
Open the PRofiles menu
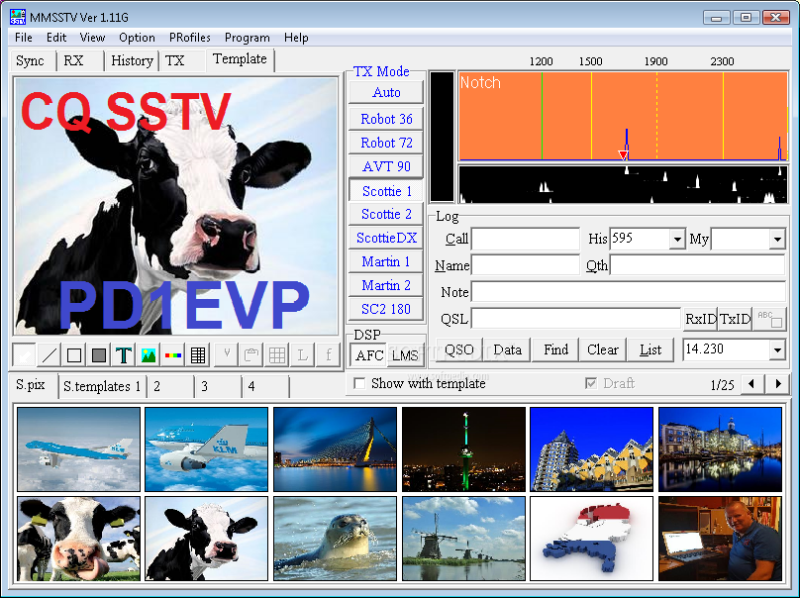(x=190, y=38)
